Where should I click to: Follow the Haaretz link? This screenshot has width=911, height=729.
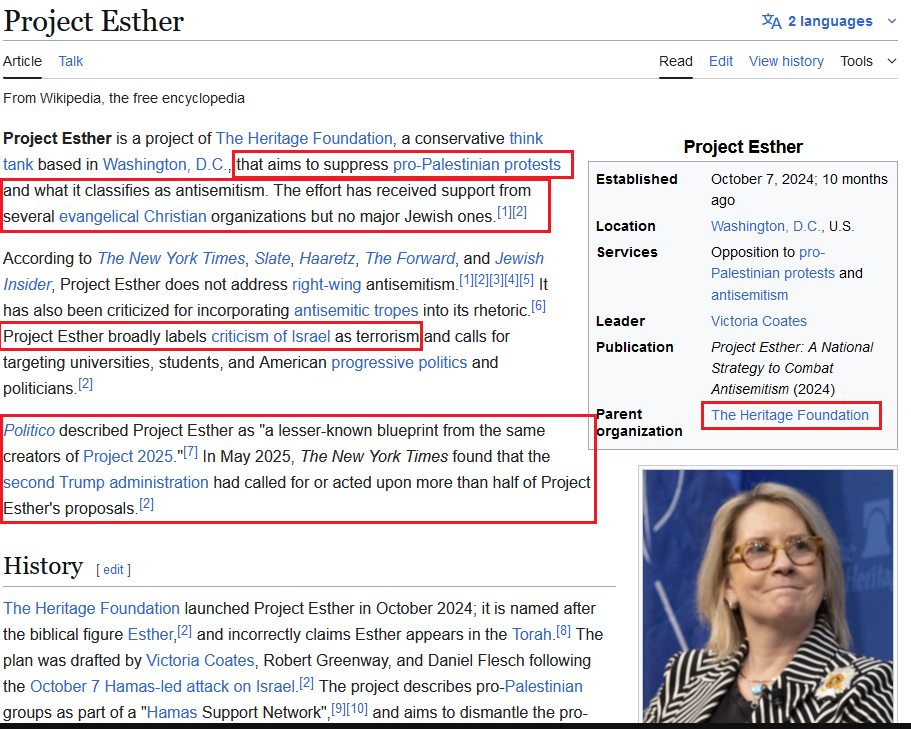(x=327, y=258)
